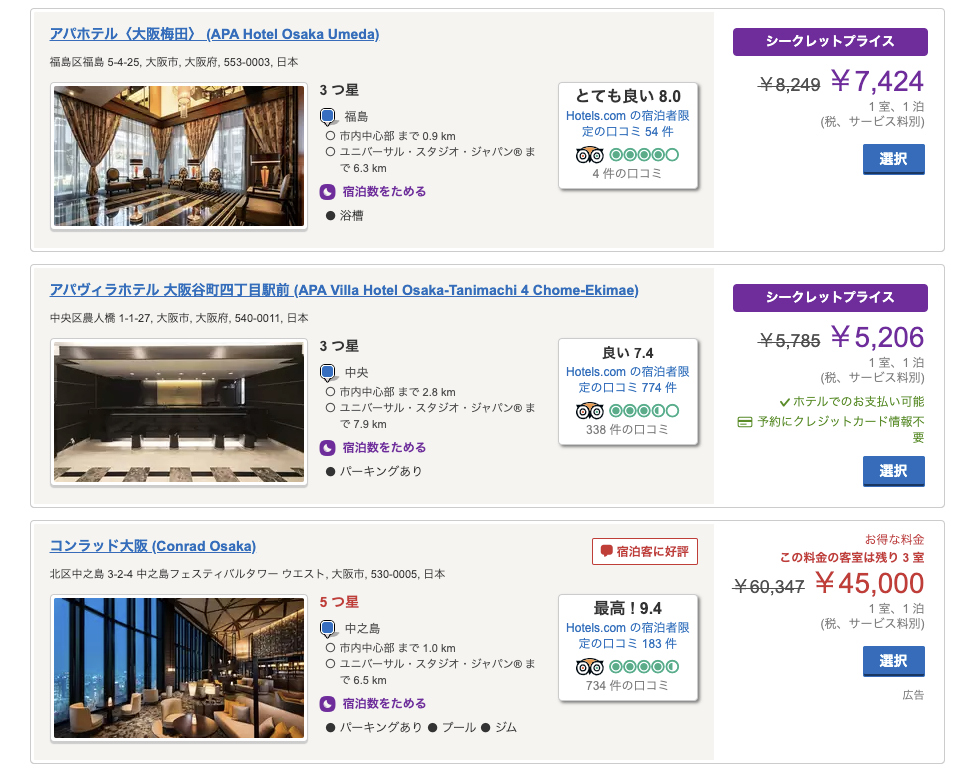This screenshot has width=974, height=772.
Task: Click the map pin icon beside 中之島
Action: tap(328, 629)
